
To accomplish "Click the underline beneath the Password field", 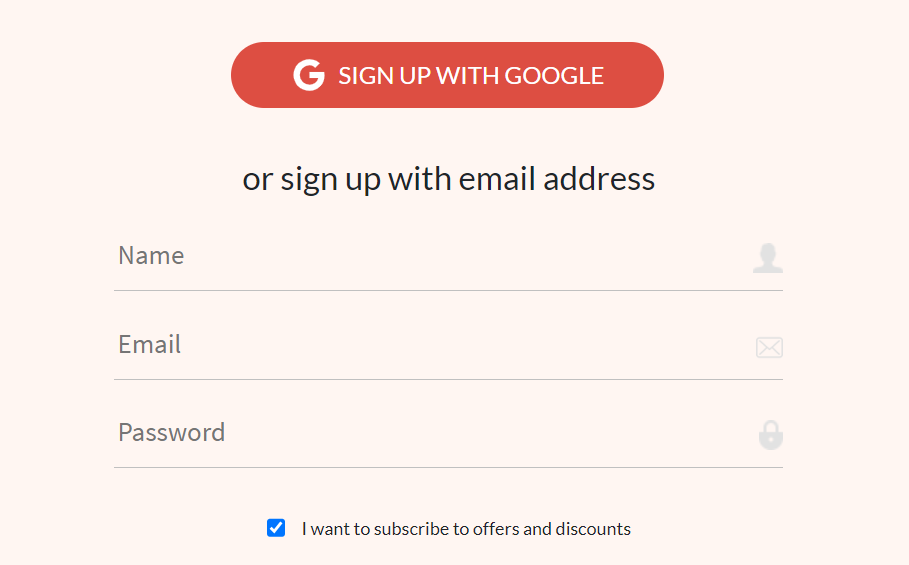I will pos(448,467).
